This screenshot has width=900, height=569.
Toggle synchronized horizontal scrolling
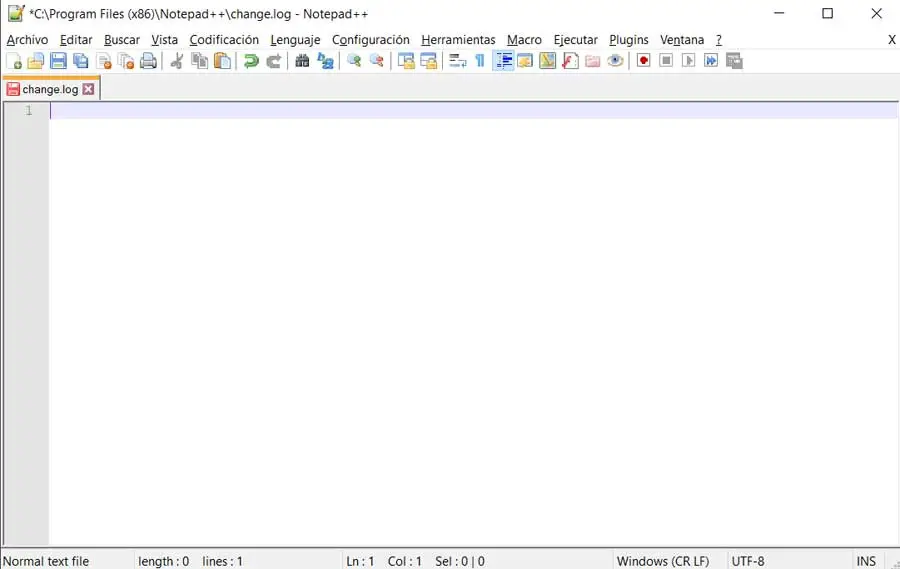pos(428,61)
